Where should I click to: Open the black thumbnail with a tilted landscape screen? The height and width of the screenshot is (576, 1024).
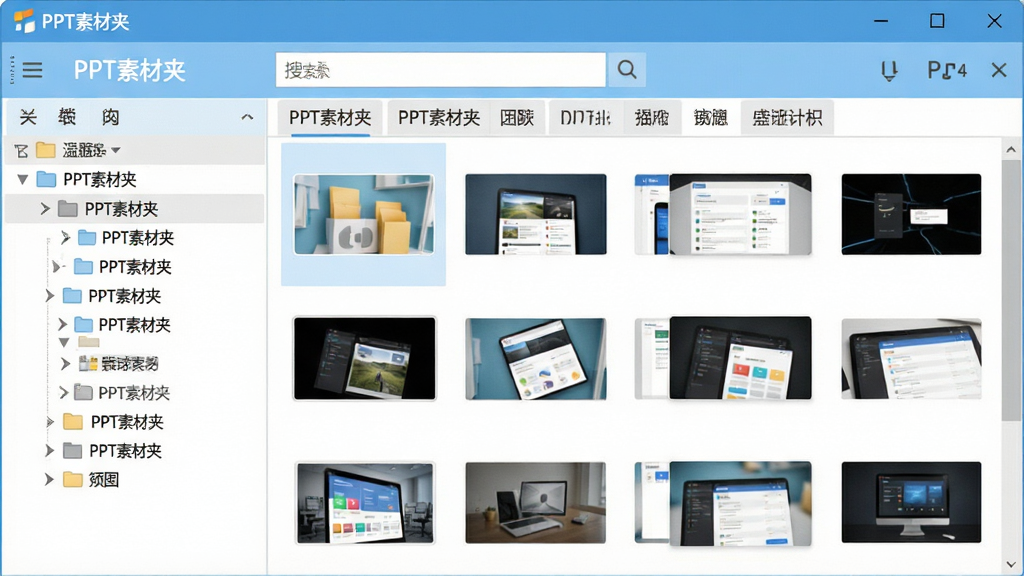click(x=364, y=358)
